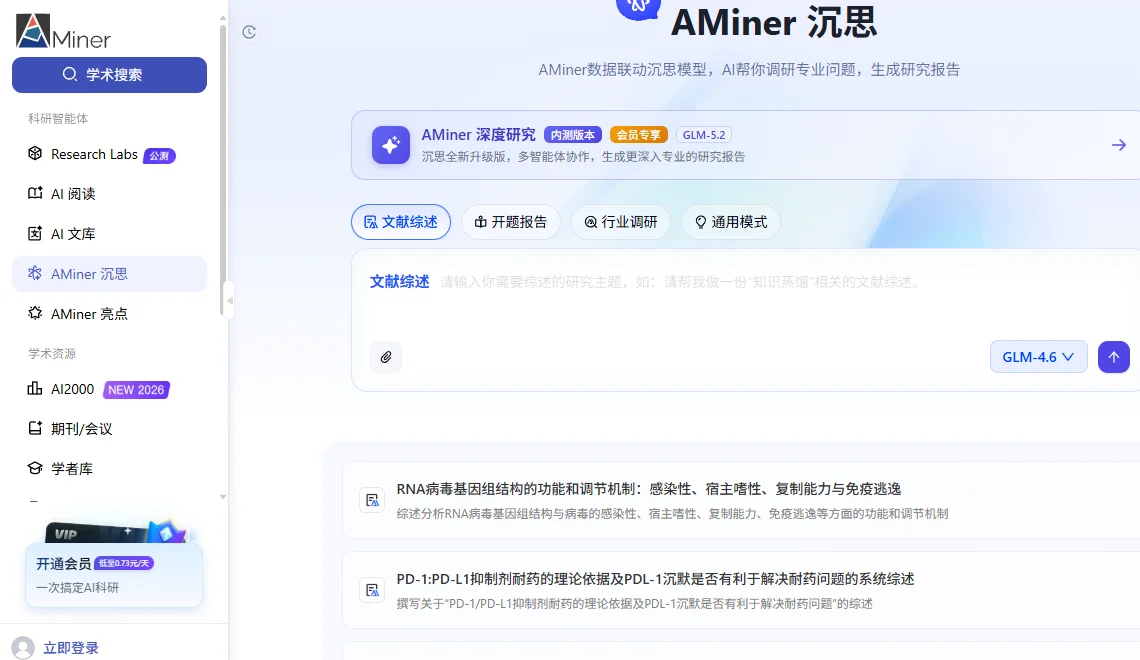Viewport: 1140px width, 660px height.
Task: Open the RNA病毒基因组结构 example
Action: click(742, 500)
